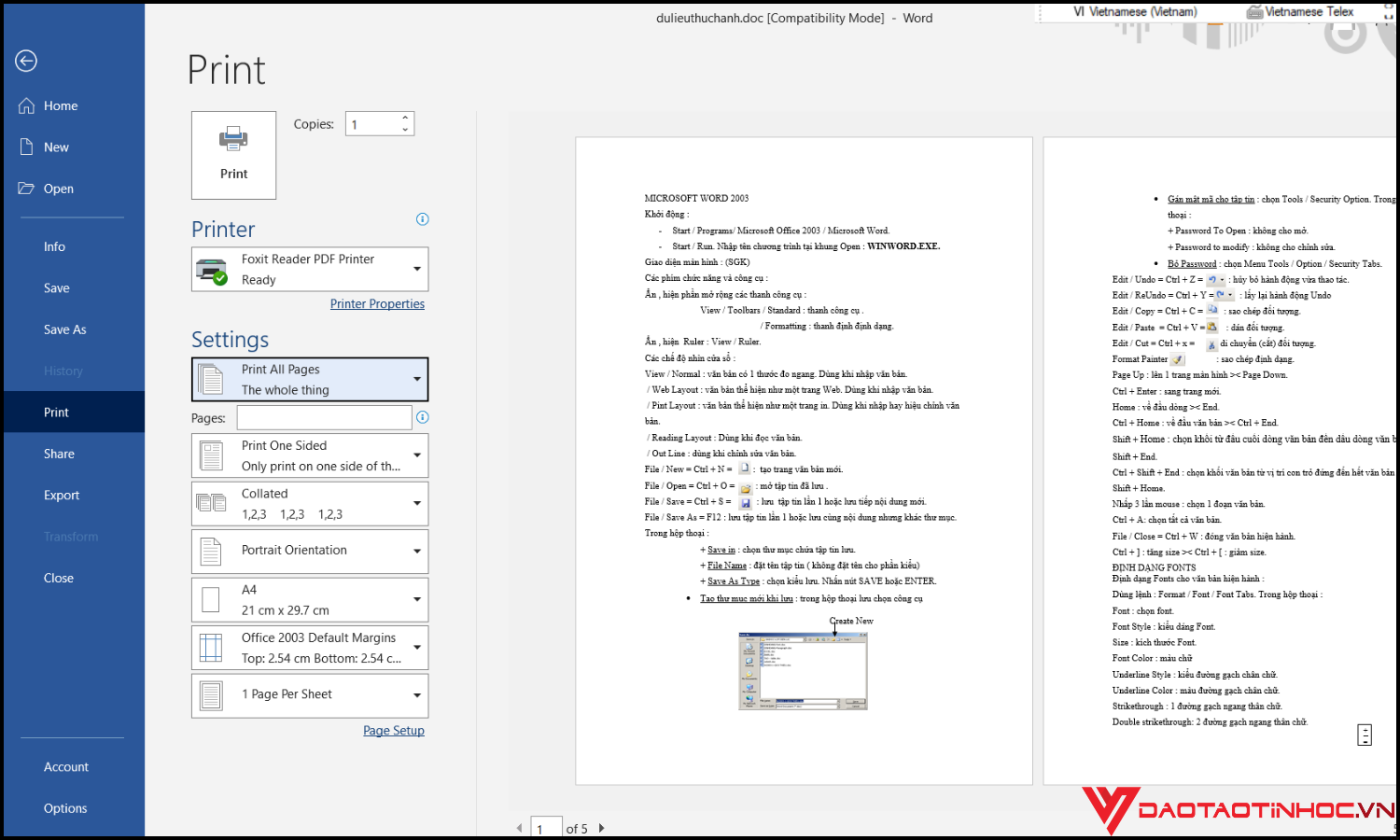Click the Pages range input field

pos(324,417)
